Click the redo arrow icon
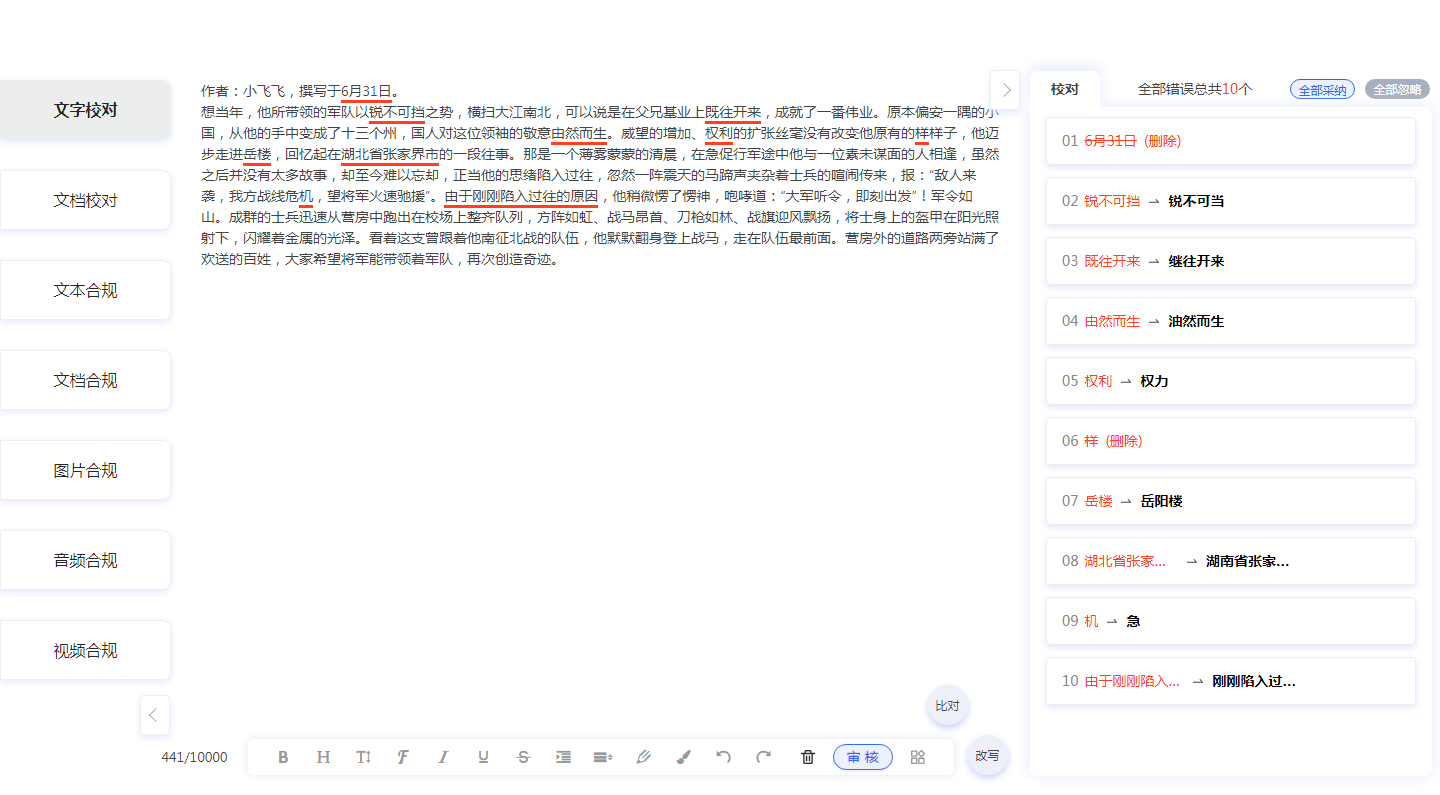Screen dimensions: 1440x795 [x=763, y=757]
